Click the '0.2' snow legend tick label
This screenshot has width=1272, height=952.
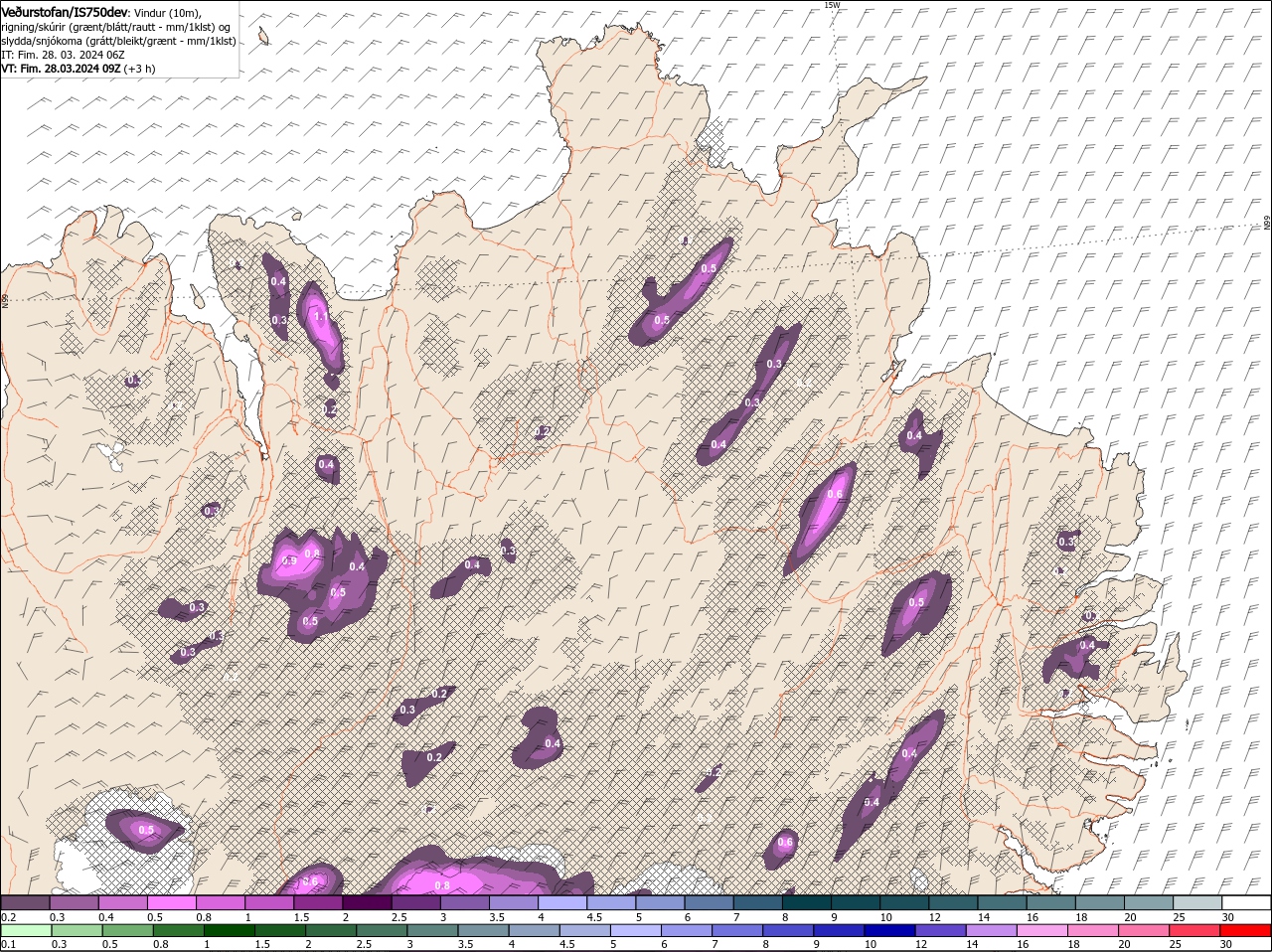pos(8,917)
